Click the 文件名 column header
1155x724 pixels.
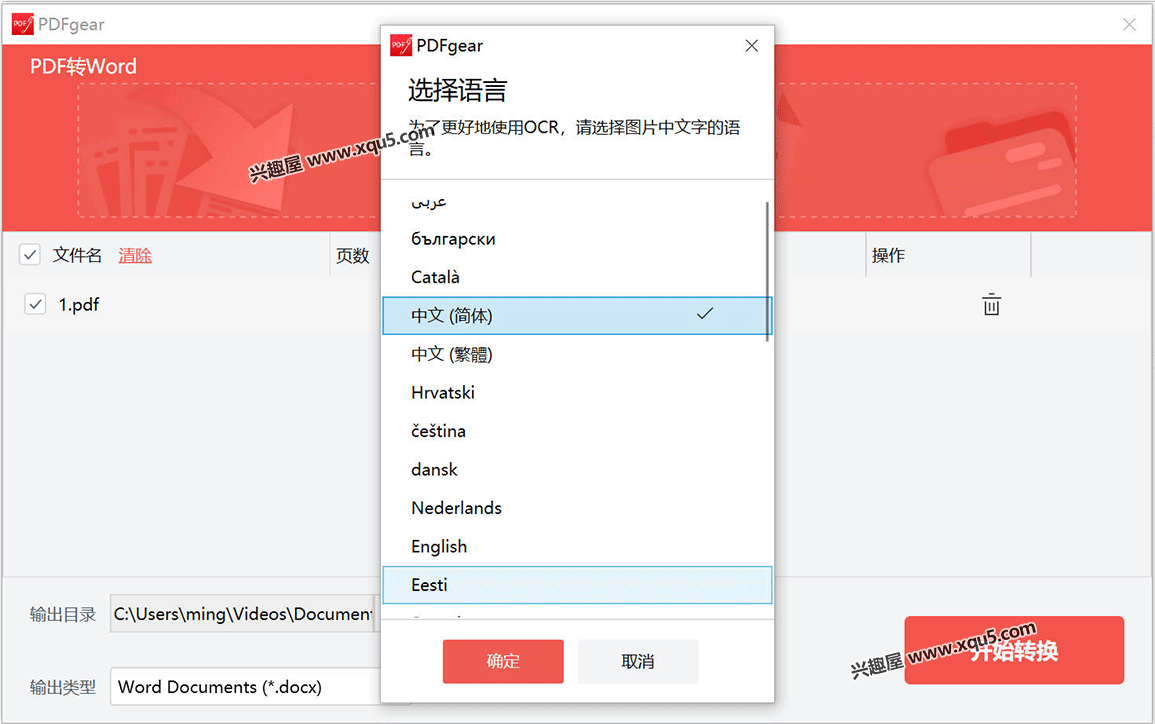pyautogui.click(x=77, y=256)
